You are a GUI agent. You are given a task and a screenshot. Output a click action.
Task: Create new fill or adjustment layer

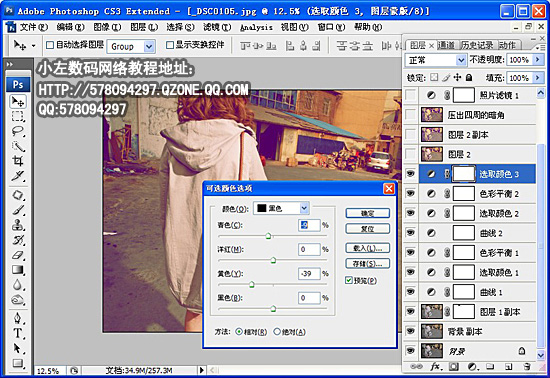473,367
